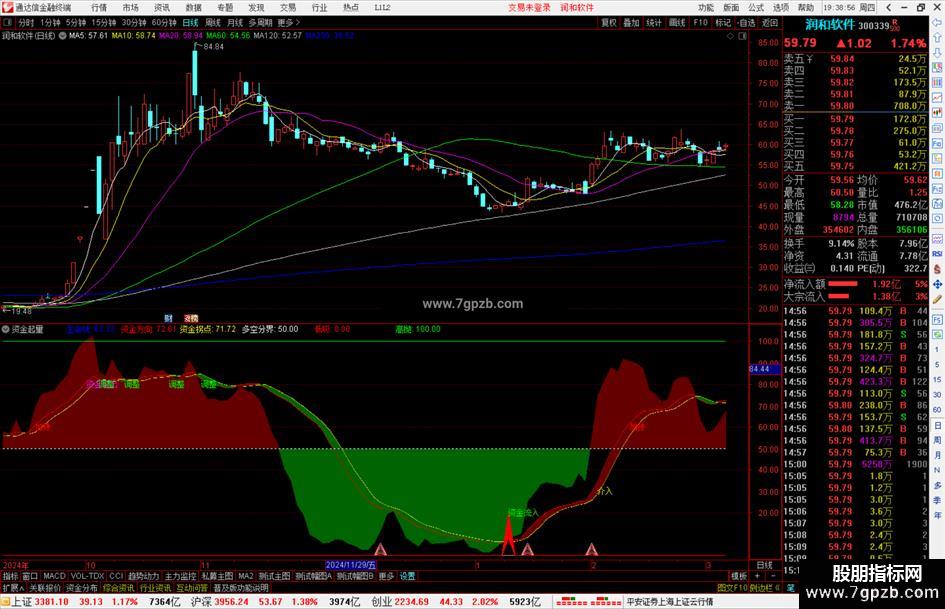
Task: Open 资金分布 tab
Action: (81, 588)
